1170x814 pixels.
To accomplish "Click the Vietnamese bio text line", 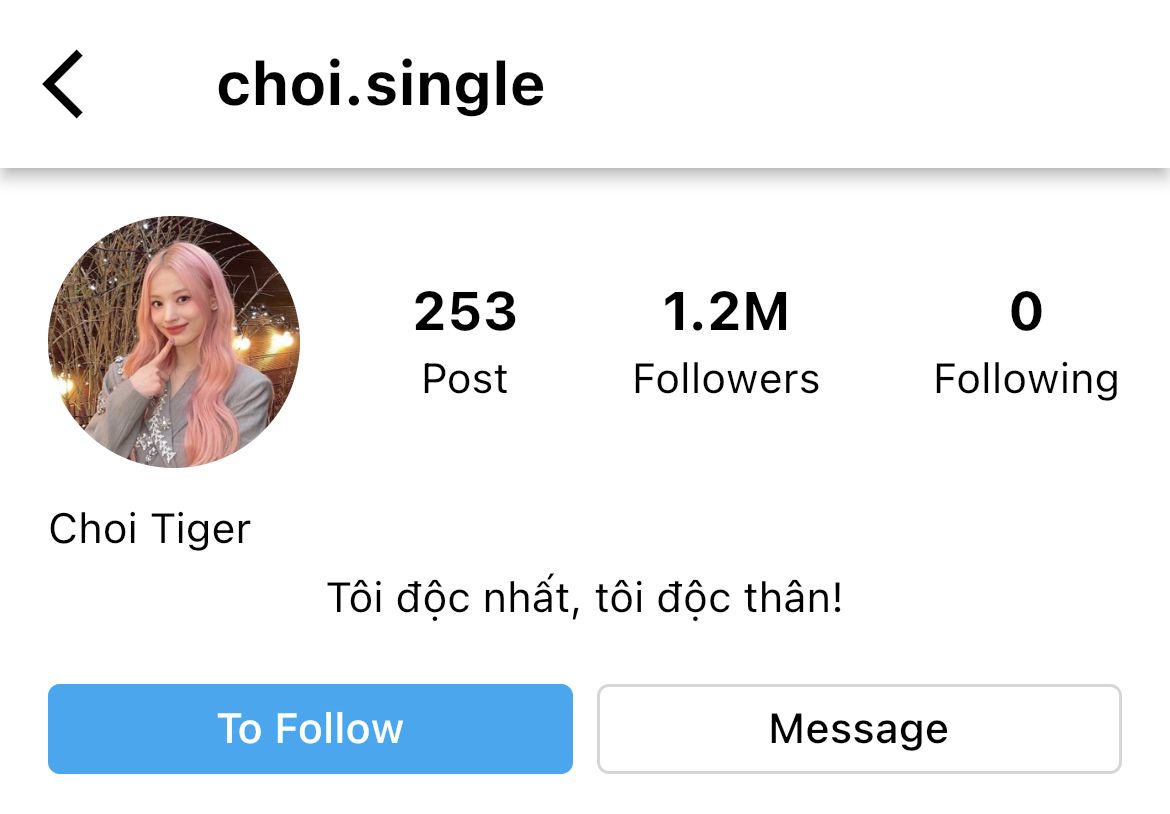I will [585, 598].
